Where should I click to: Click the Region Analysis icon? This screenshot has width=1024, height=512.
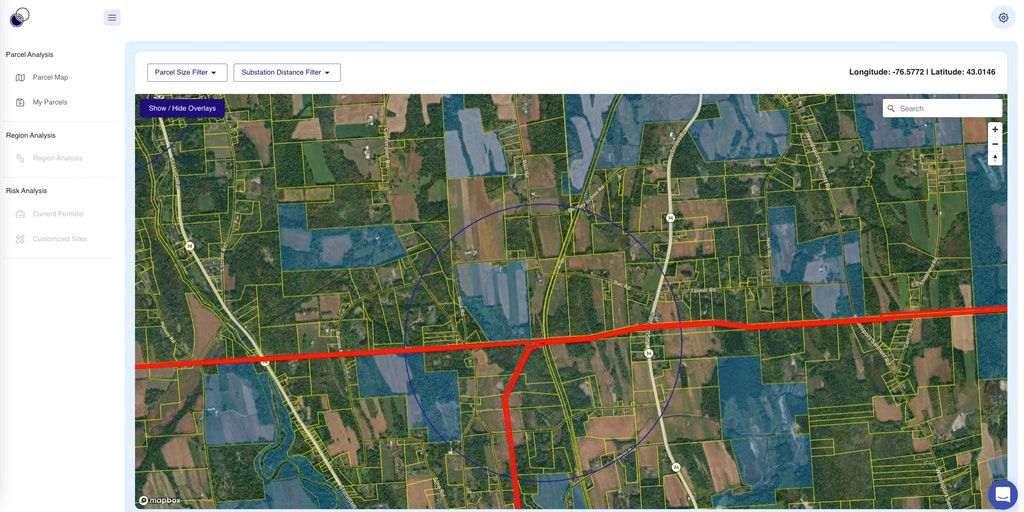tap(20, 158)
